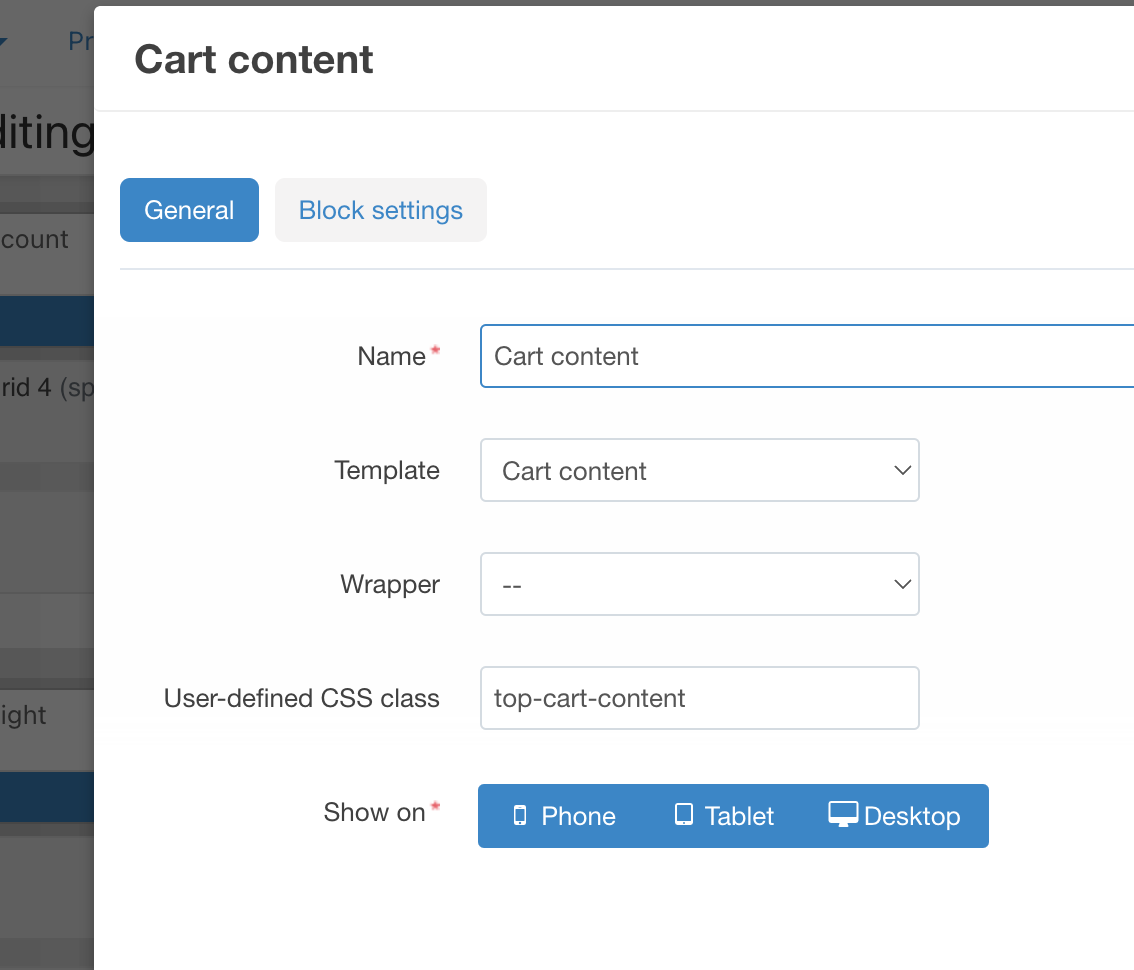Click the phone device icon

[x=520, y=815]
